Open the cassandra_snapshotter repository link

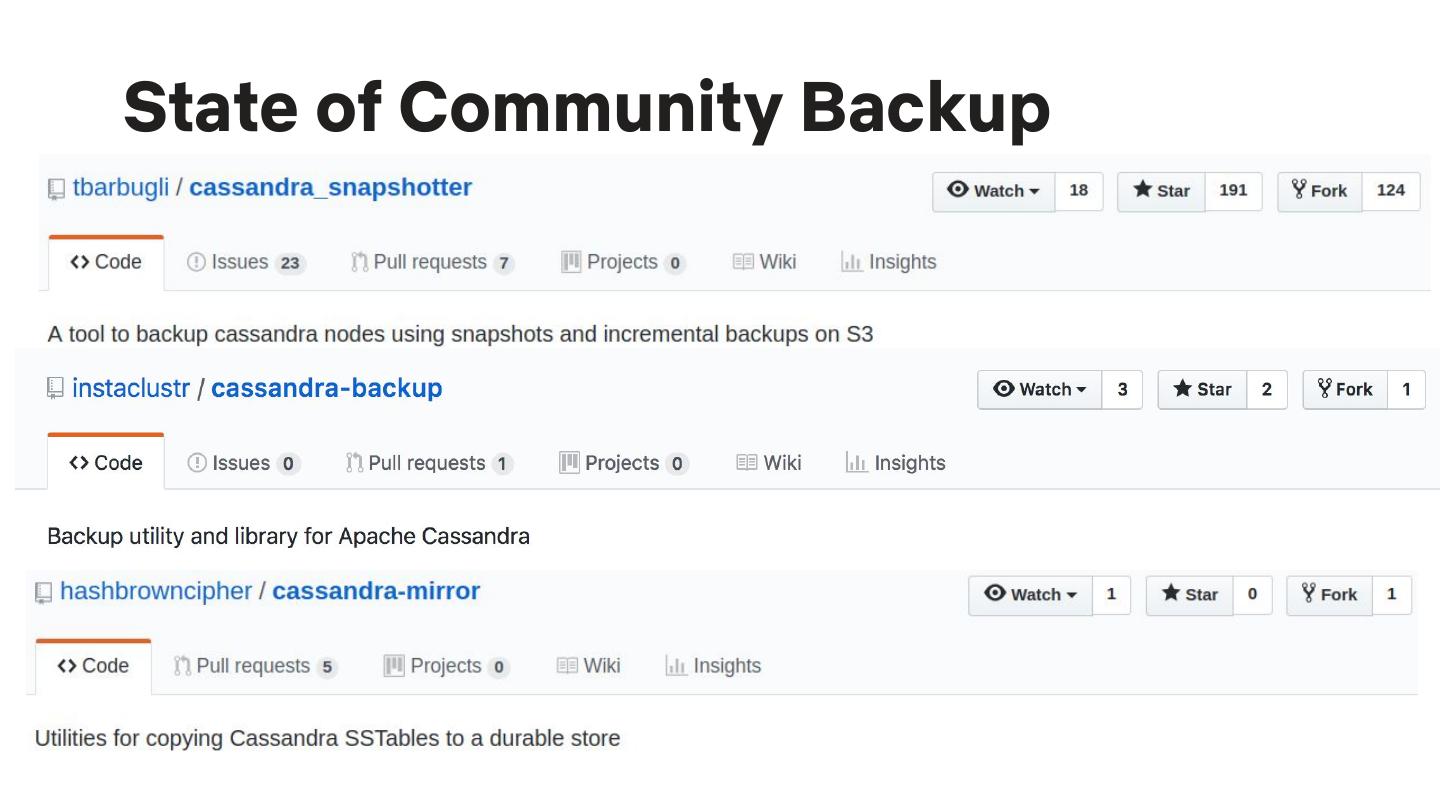[330, 188]
